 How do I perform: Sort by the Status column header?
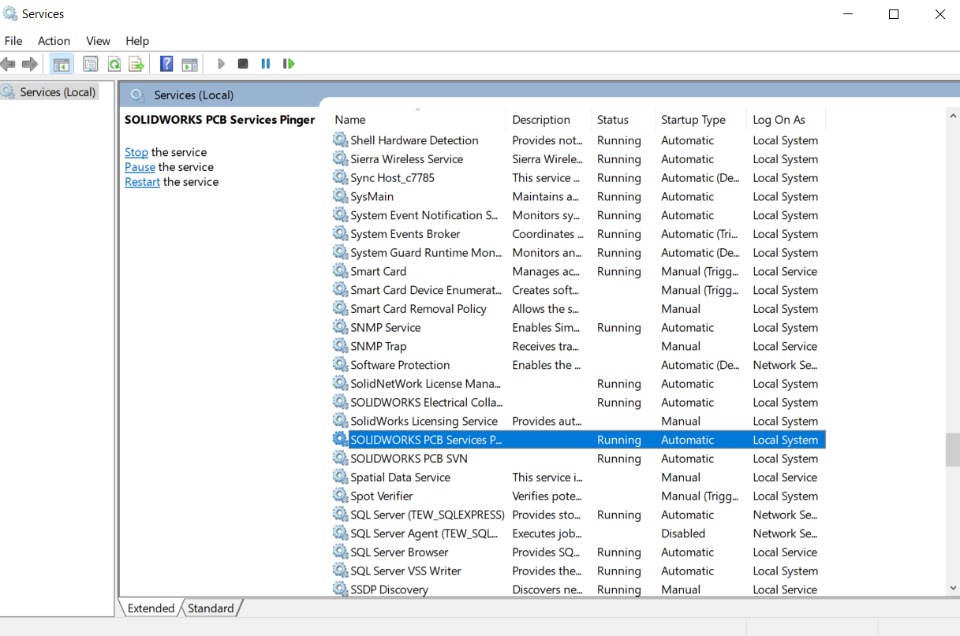624,120
